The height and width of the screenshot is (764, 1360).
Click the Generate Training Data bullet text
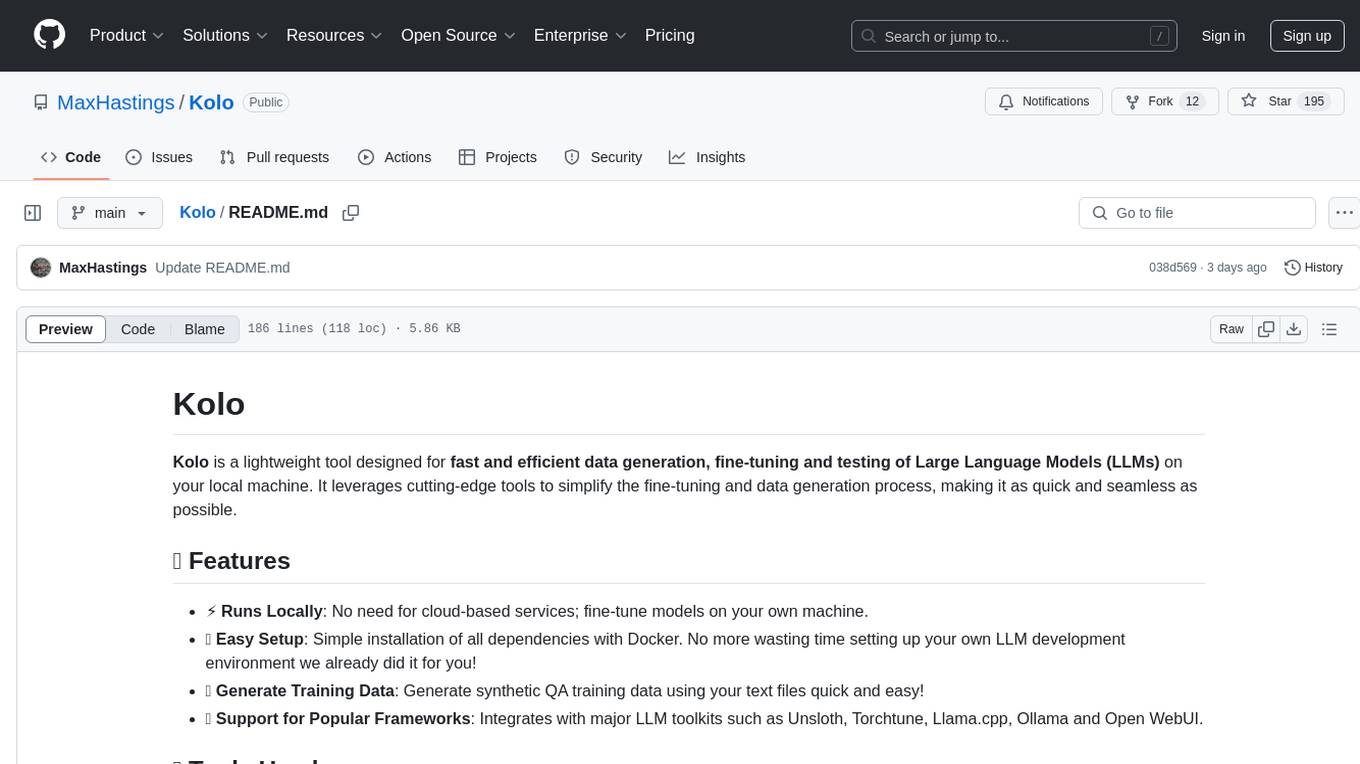[x=564, y=690]
